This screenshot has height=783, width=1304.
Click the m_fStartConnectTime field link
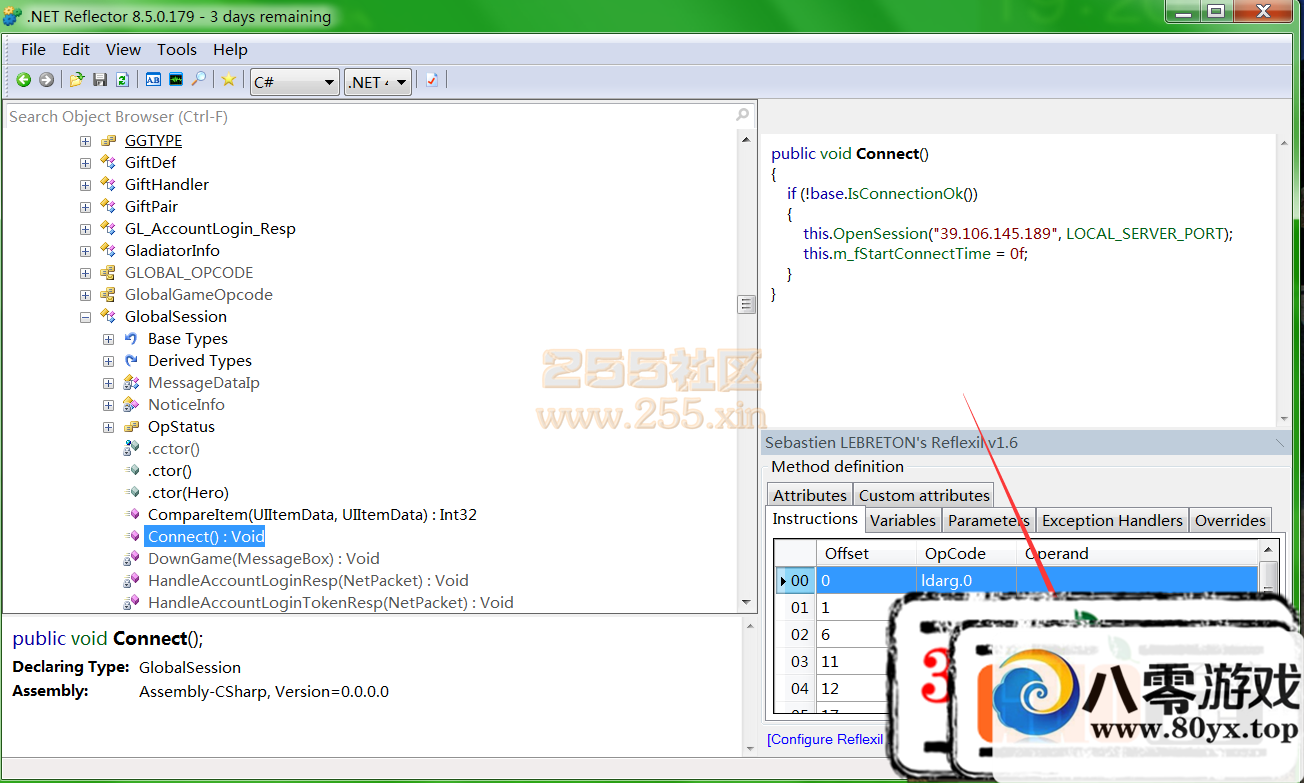click(x=914, y=253)
